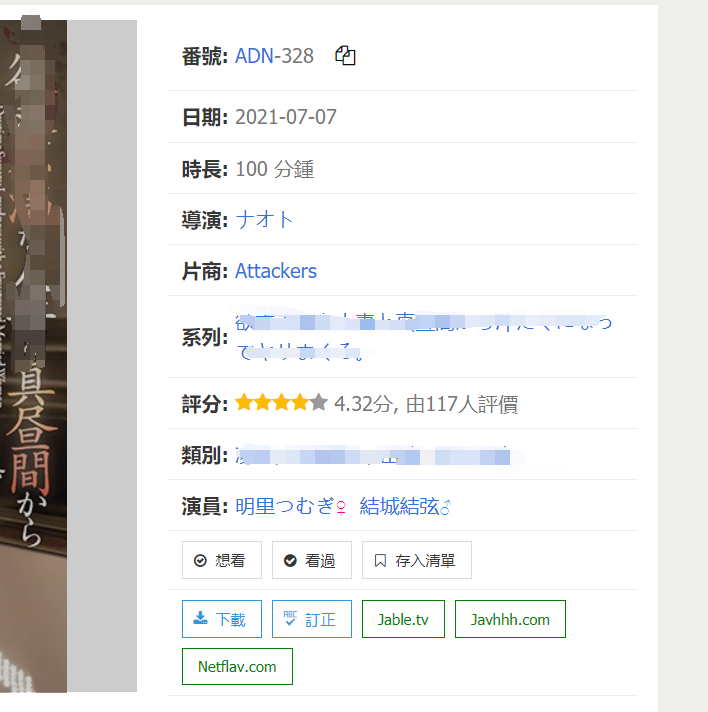The image size is (708, 712).
Task: Click the first gold rating star
Action: pyautogui.click(x=244, y=402)
